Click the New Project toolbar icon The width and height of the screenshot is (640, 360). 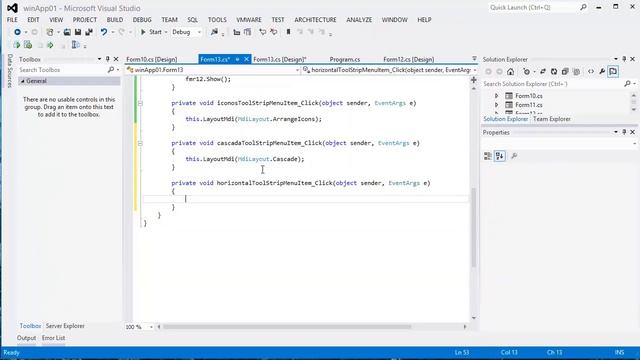click(49, 32)
